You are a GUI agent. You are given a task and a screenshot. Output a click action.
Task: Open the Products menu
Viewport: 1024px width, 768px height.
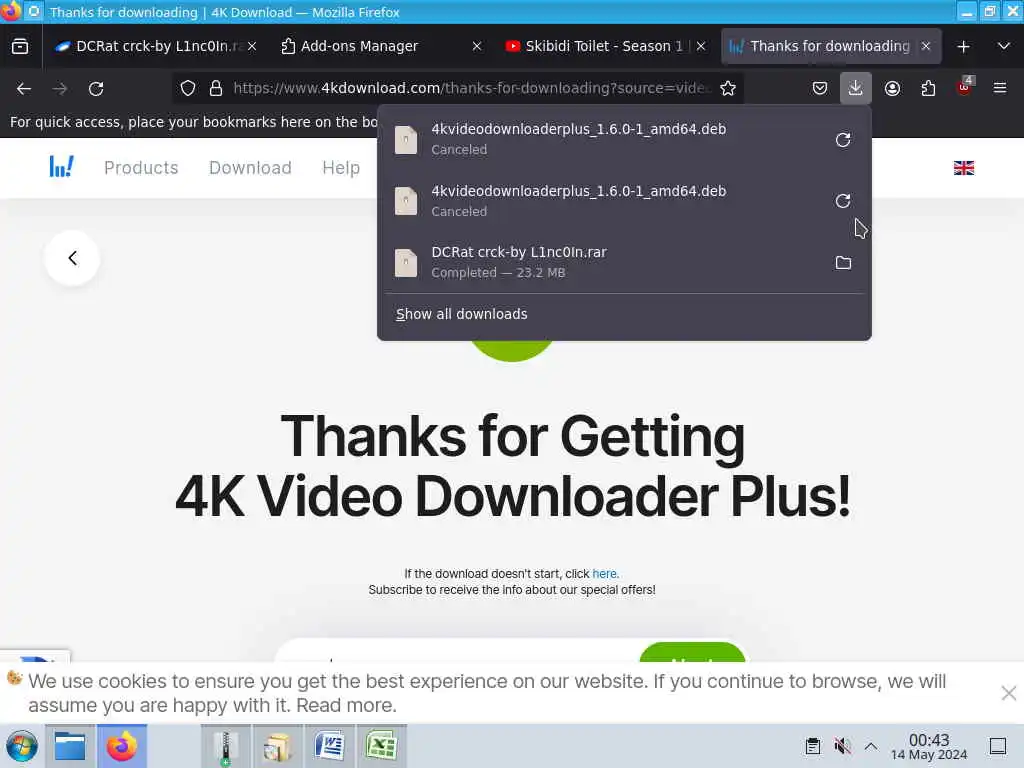[141, 168]
